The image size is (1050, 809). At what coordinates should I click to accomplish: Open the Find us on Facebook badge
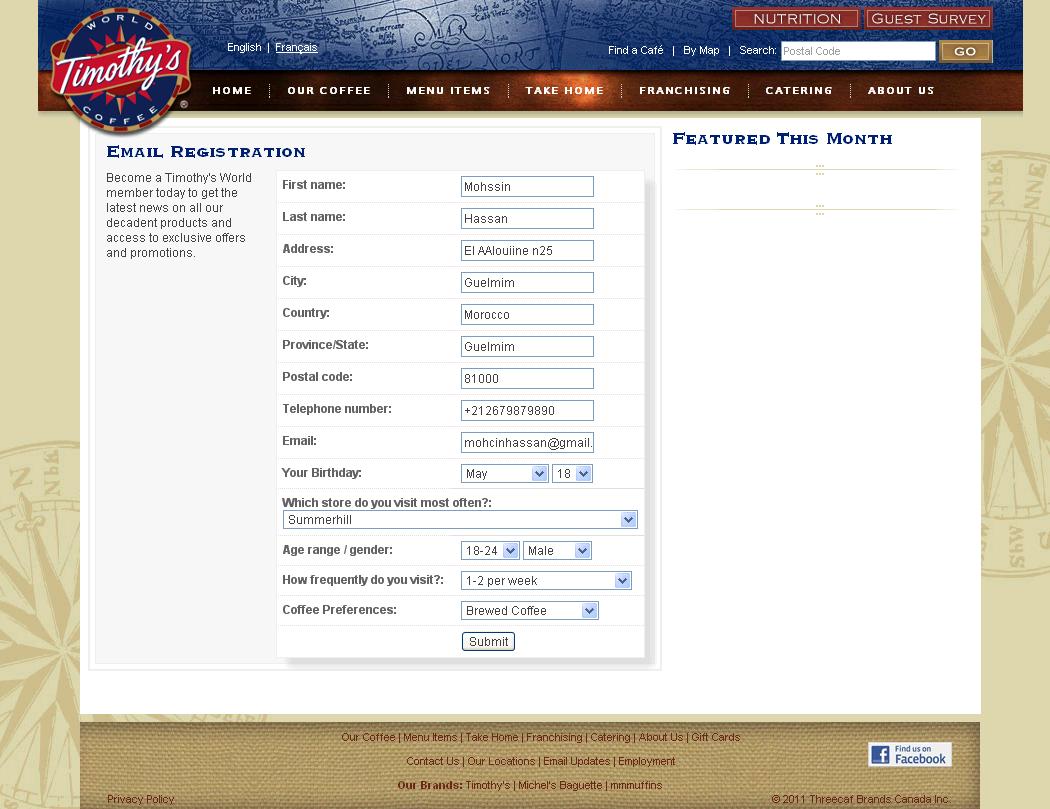tap(910, 755)
